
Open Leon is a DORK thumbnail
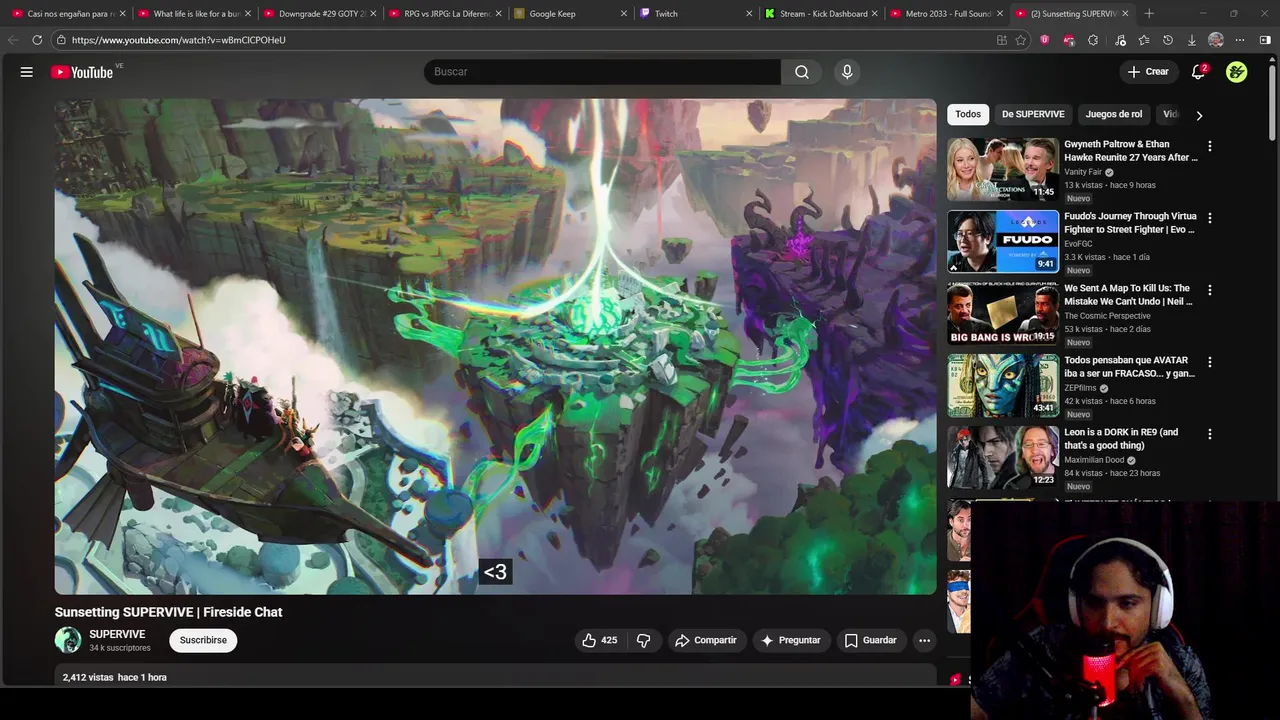(1003, 457)
